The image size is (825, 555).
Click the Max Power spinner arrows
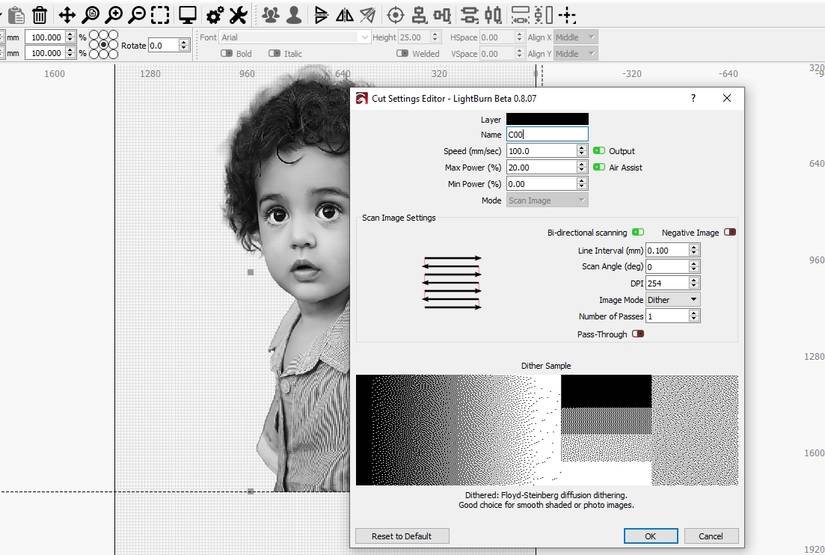[x=581, y=167]
